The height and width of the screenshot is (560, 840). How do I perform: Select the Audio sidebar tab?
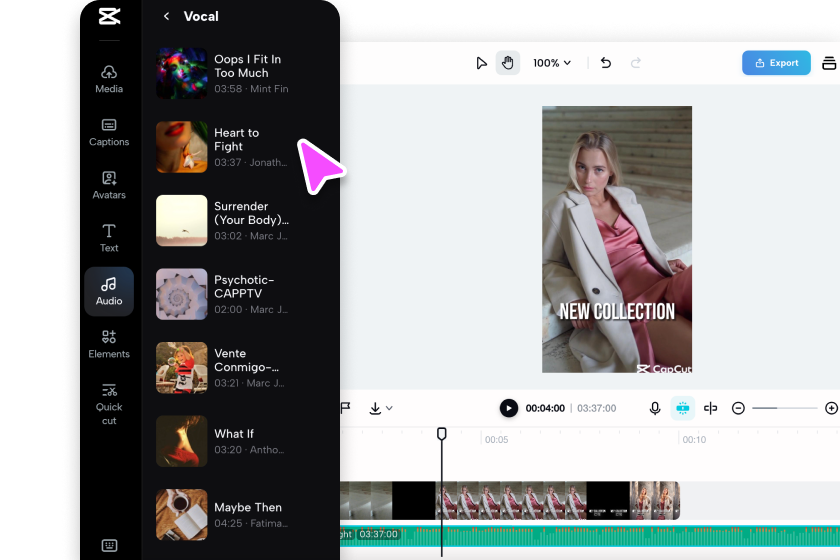click(109, 292)
